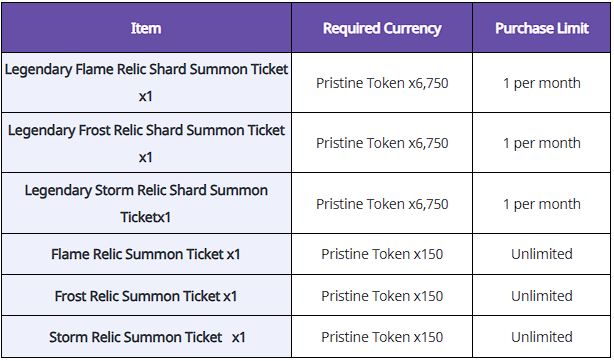Screen dimensions: 614x361
Task: Click the Unlimited limit for Flame Relic ticket
Action: tap(542, 254)
